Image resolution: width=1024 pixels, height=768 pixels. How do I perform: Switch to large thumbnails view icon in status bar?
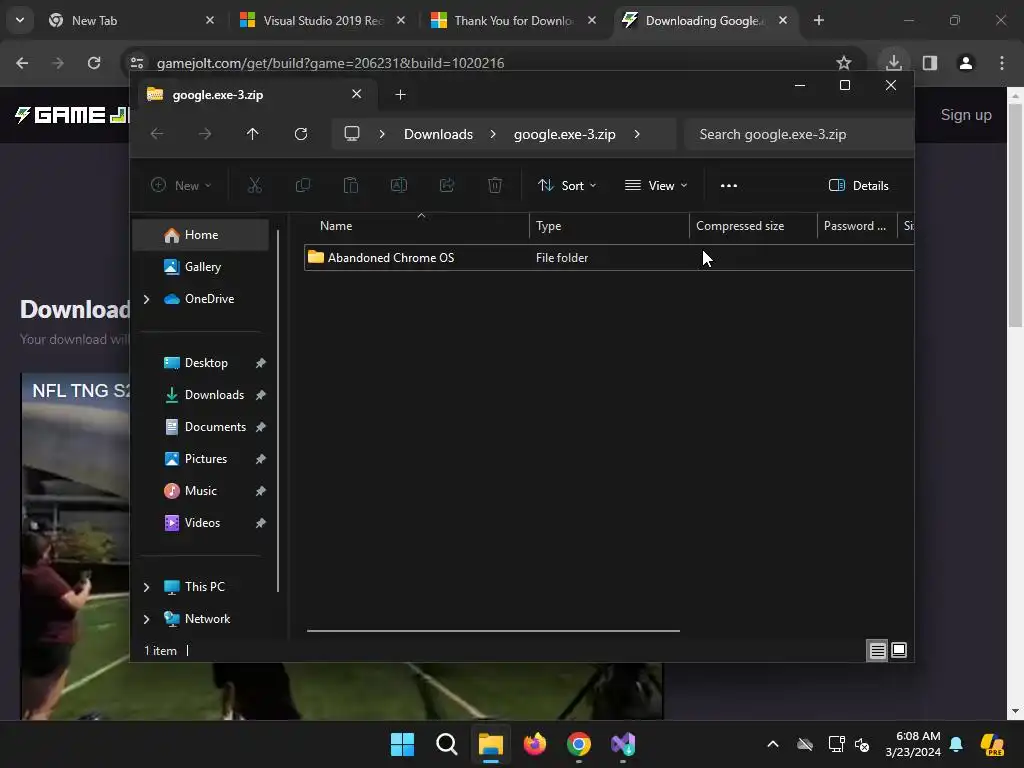899,650
